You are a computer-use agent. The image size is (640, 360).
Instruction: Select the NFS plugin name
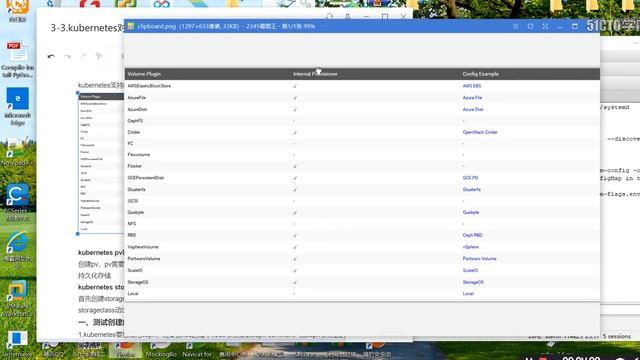click(x=131, y=224)
